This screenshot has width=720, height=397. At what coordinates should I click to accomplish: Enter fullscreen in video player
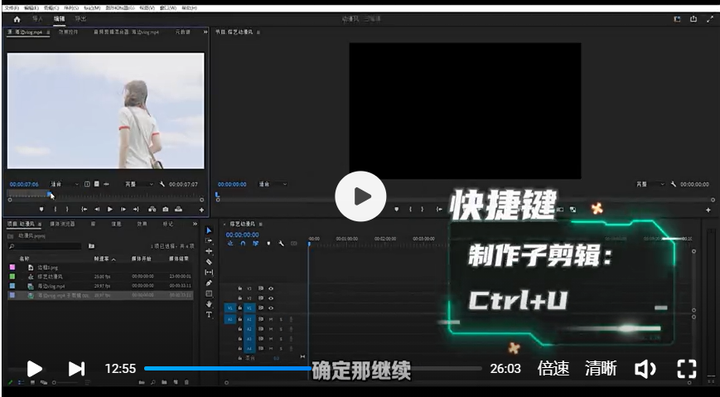click(x=686, y=369)
